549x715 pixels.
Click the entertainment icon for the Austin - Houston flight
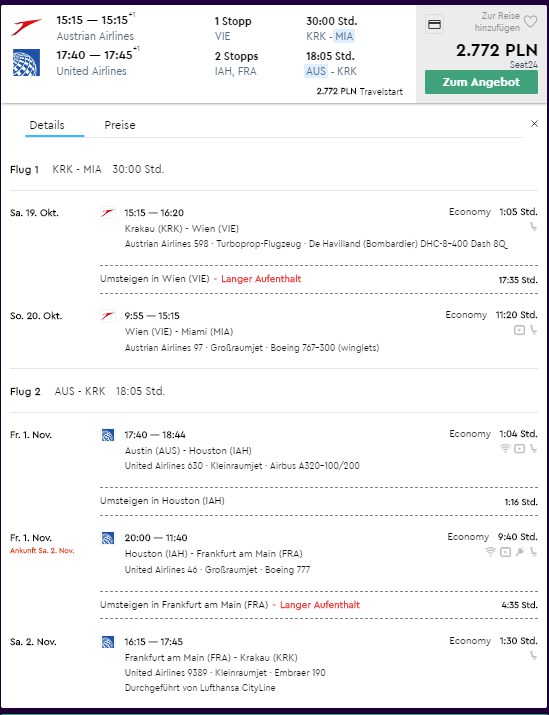(519, 449)
